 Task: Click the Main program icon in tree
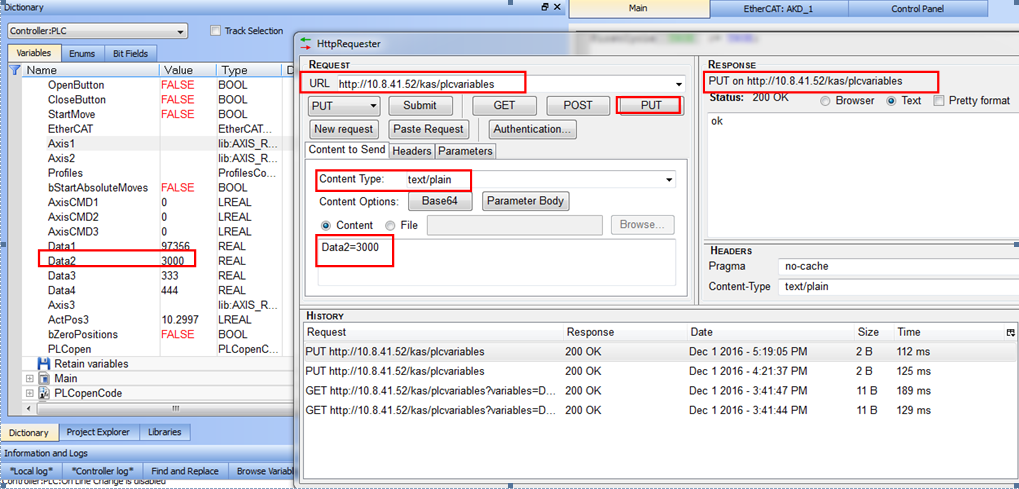pyautogui.click(x=44, y=378)
